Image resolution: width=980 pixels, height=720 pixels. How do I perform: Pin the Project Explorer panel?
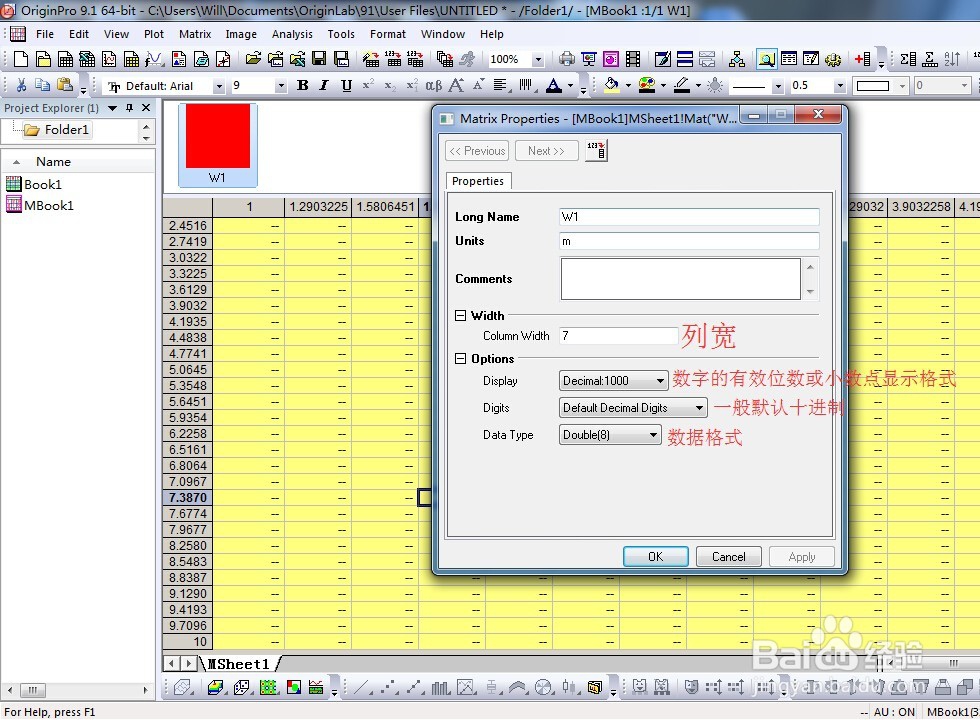click(x=129, y=108)
